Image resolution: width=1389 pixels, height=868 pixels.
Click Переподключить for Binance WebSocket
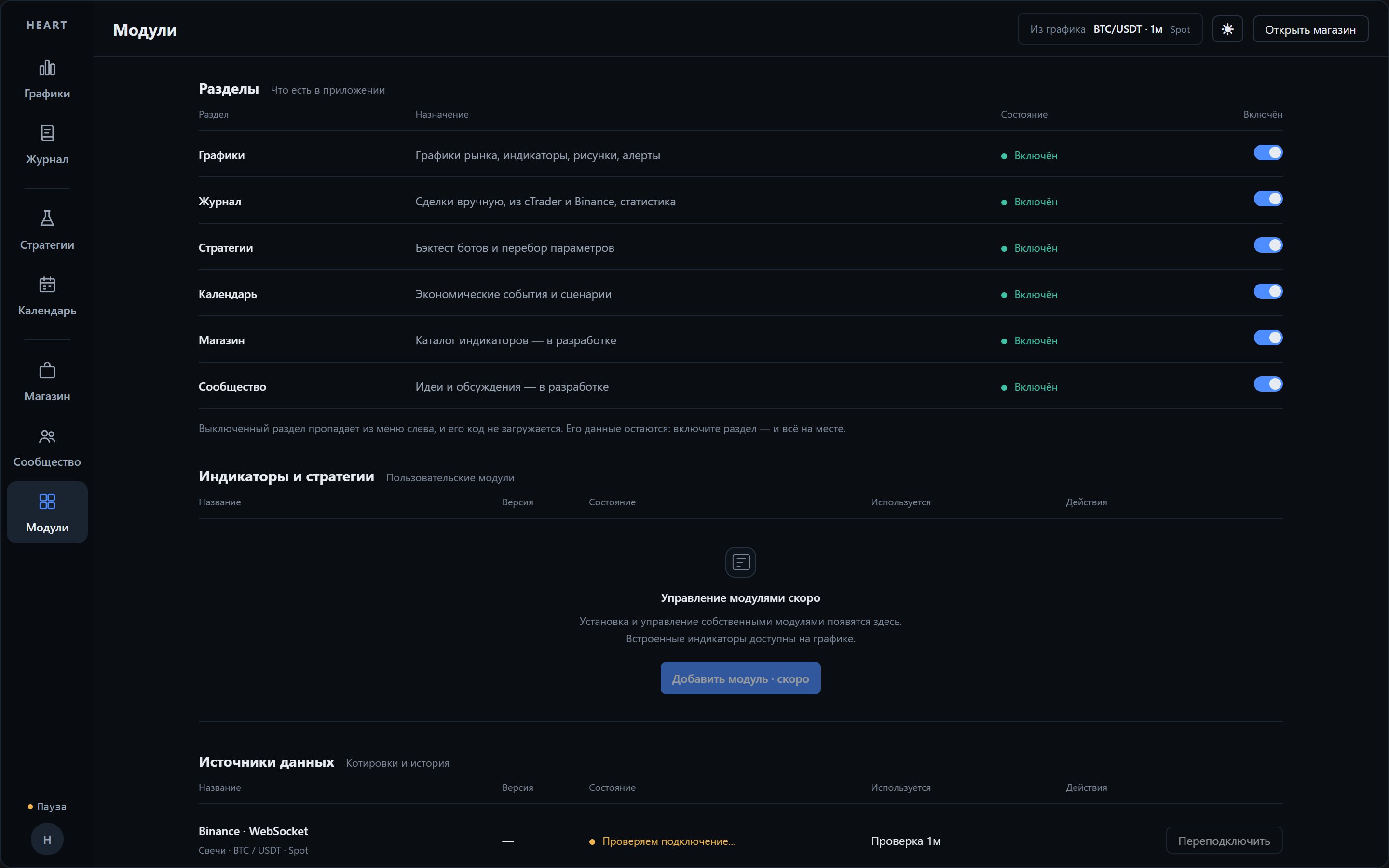click(x=1224, y=841)
